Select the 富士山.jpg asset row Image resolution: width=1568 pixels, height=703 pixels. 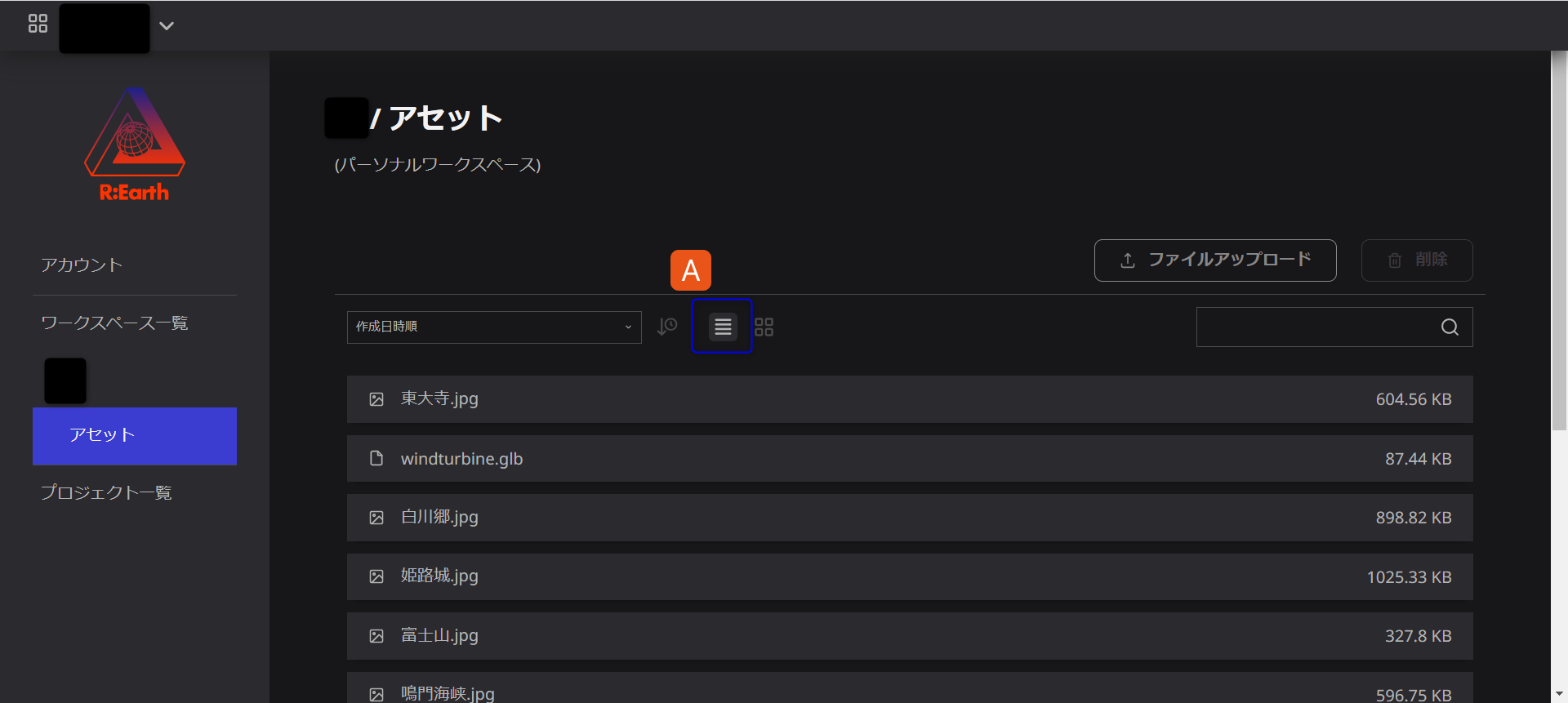coord(910,636)
